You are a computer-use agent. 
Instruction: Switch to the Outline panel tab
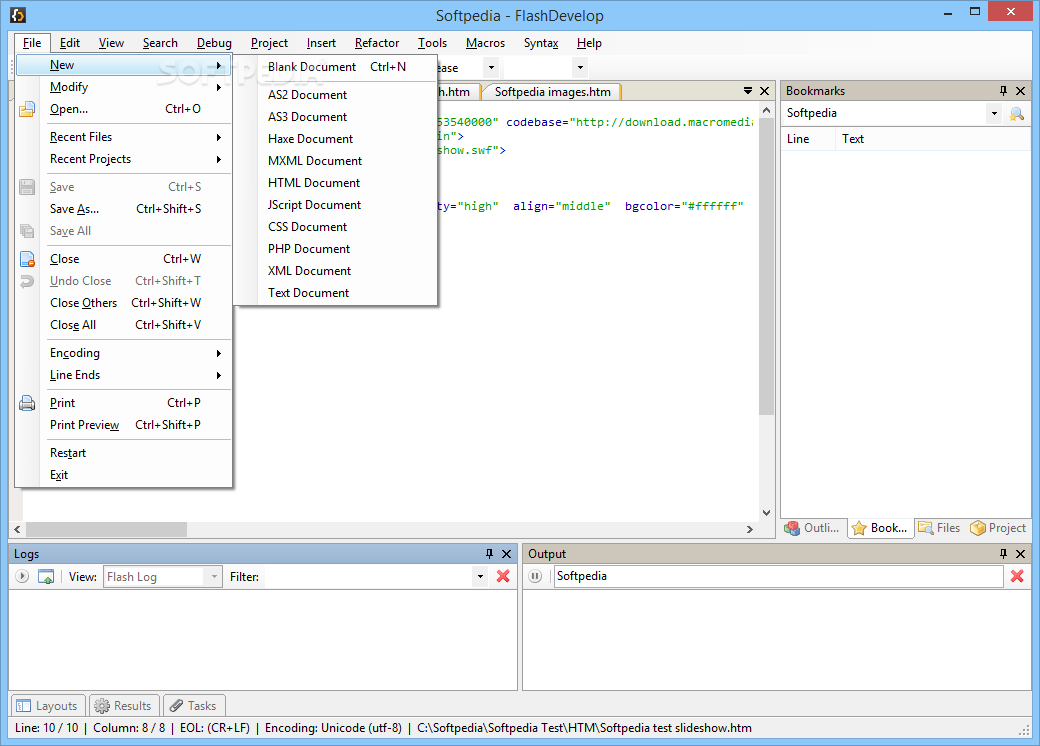(812, 528)
